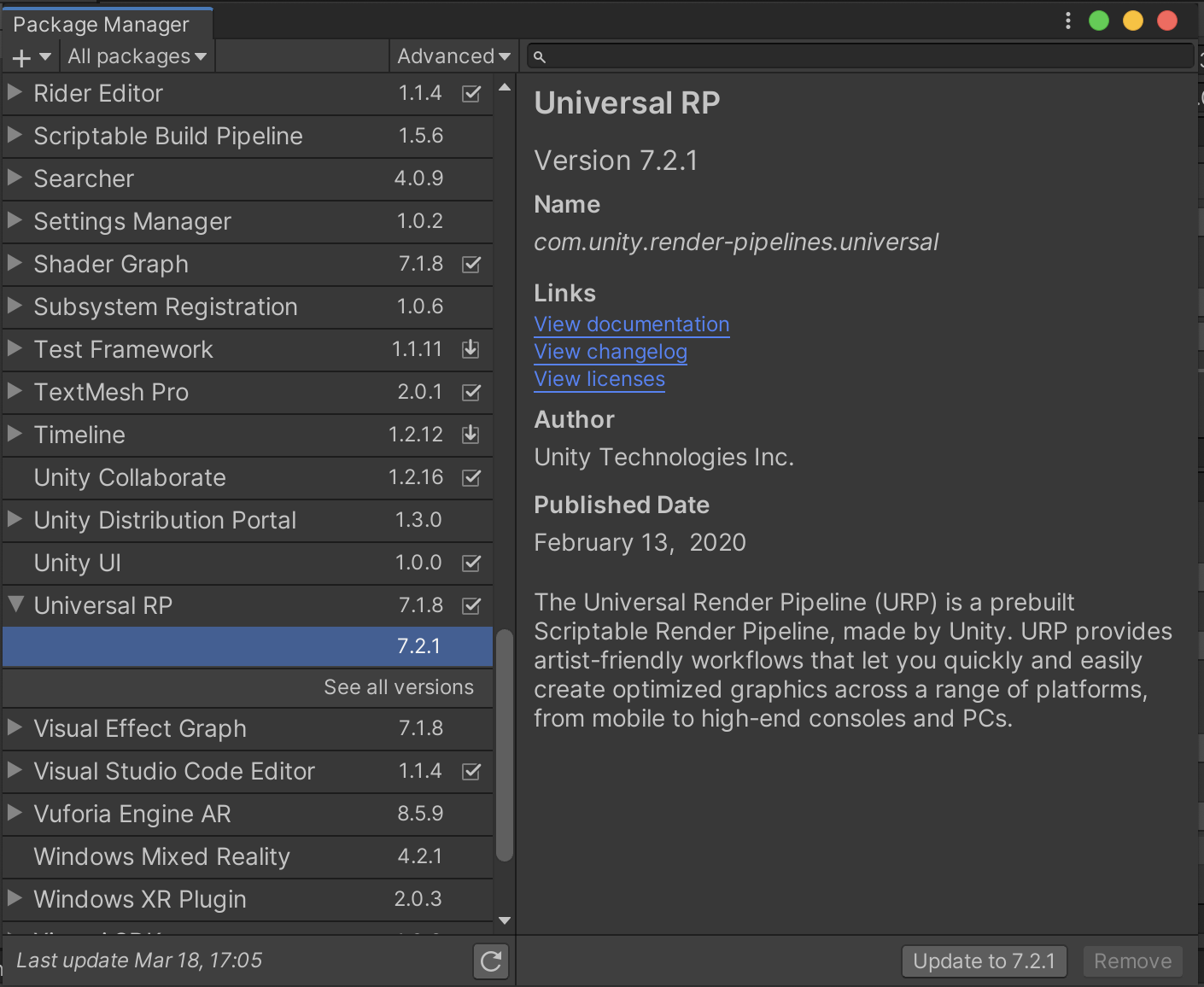
Task: Click the installed checkmark beside Shader Graph
Action: (x=470, y=264)
